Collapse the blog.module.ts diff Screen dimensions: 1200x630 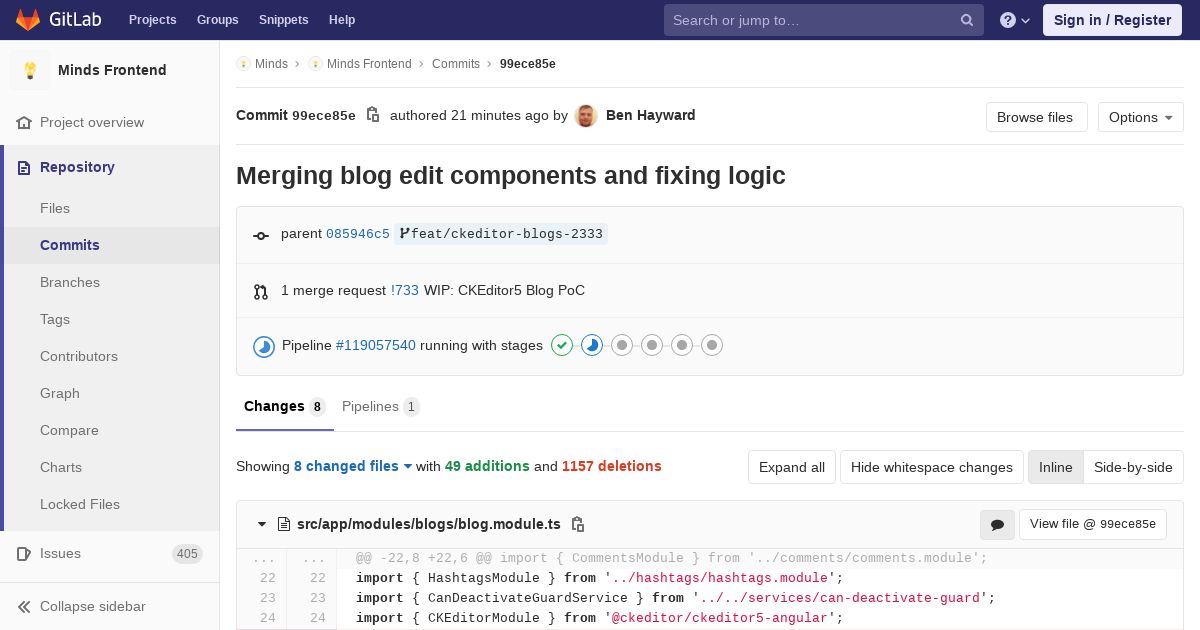262,524
